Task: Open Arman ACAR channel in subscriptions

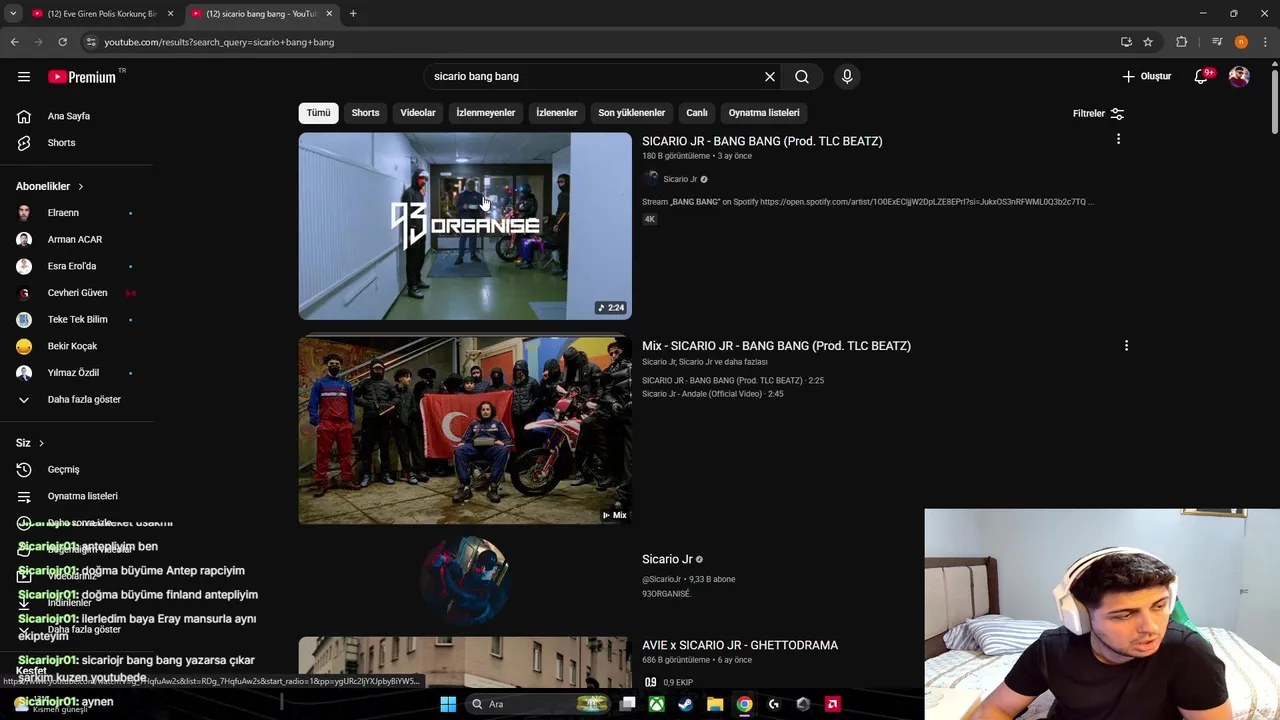Action: tap(75, 239)
